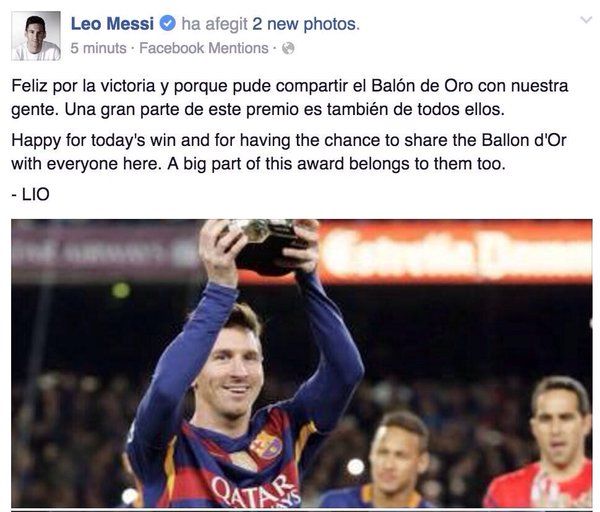The width and height of the screenshot is (600, 512).
Task: Open the post options chevron dropdown
Action: click(586, 20)
